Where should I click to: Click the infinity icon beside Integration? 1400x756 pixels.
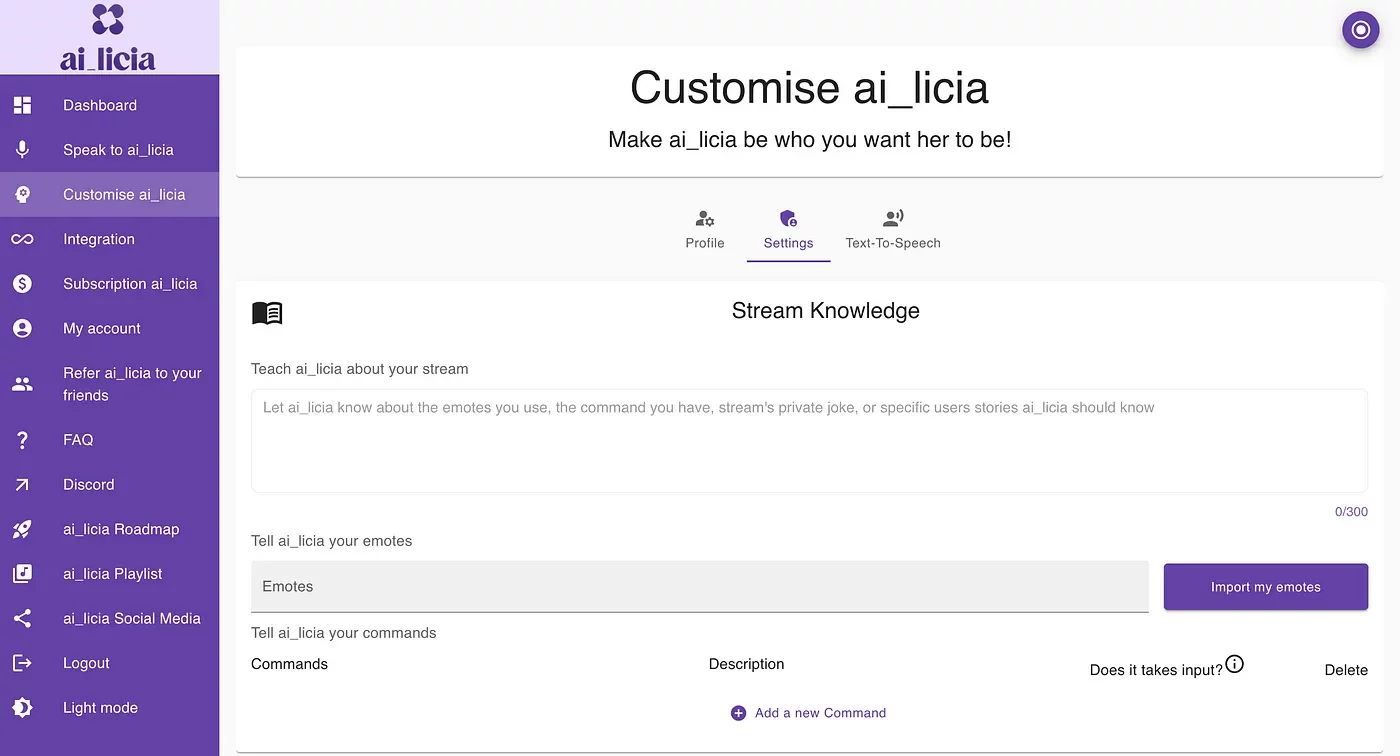(x=22, y=239)
